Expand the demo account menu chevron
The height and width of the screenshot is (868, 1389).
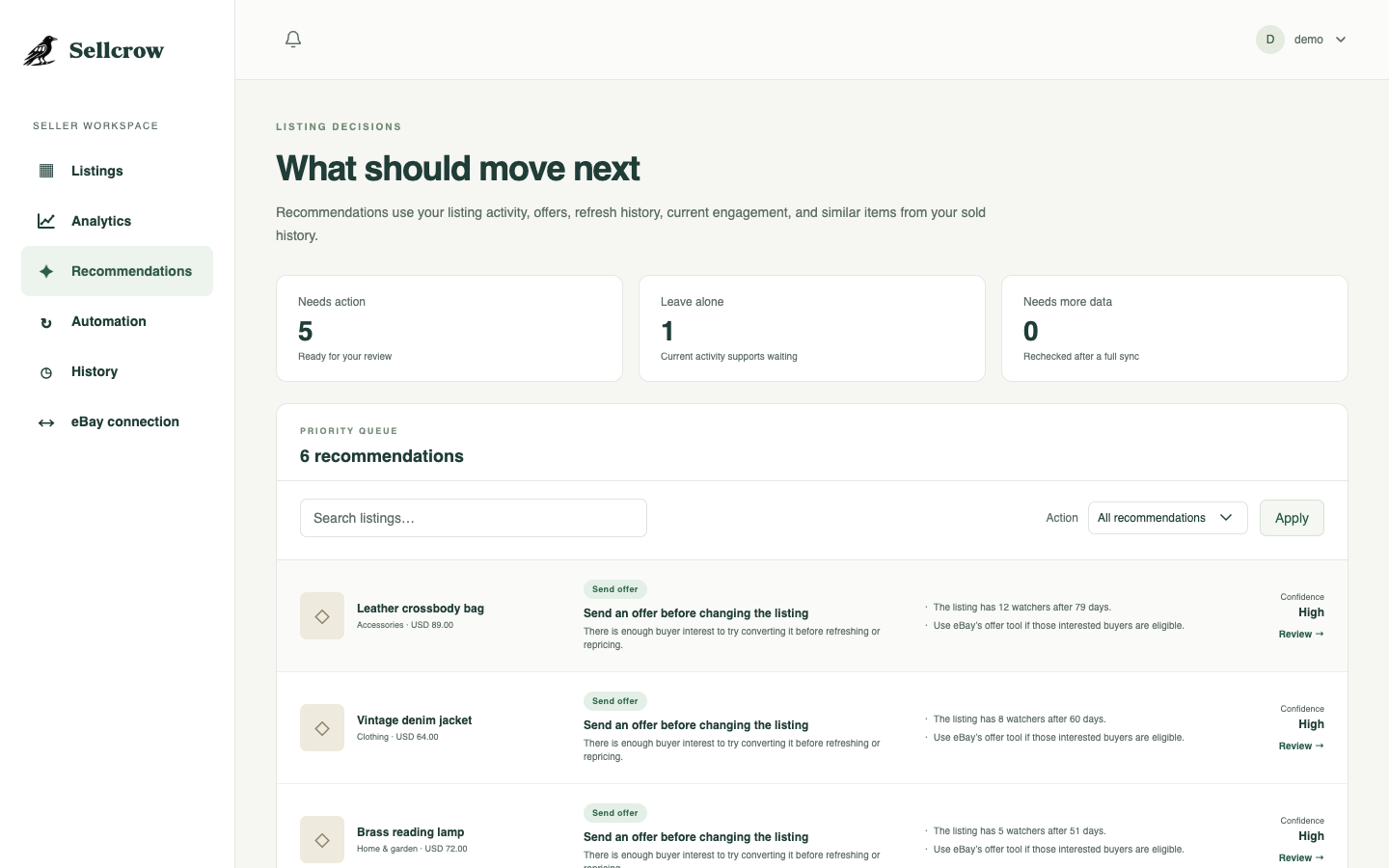point(1341,40)
